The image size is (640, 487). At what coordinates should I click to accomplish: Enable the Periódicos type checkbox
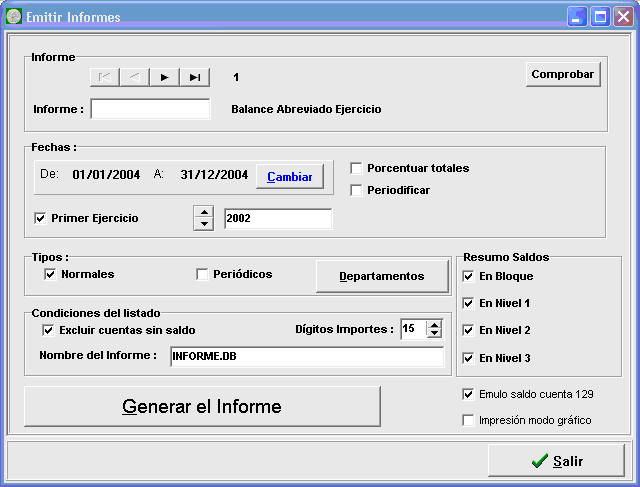(202, 274)
